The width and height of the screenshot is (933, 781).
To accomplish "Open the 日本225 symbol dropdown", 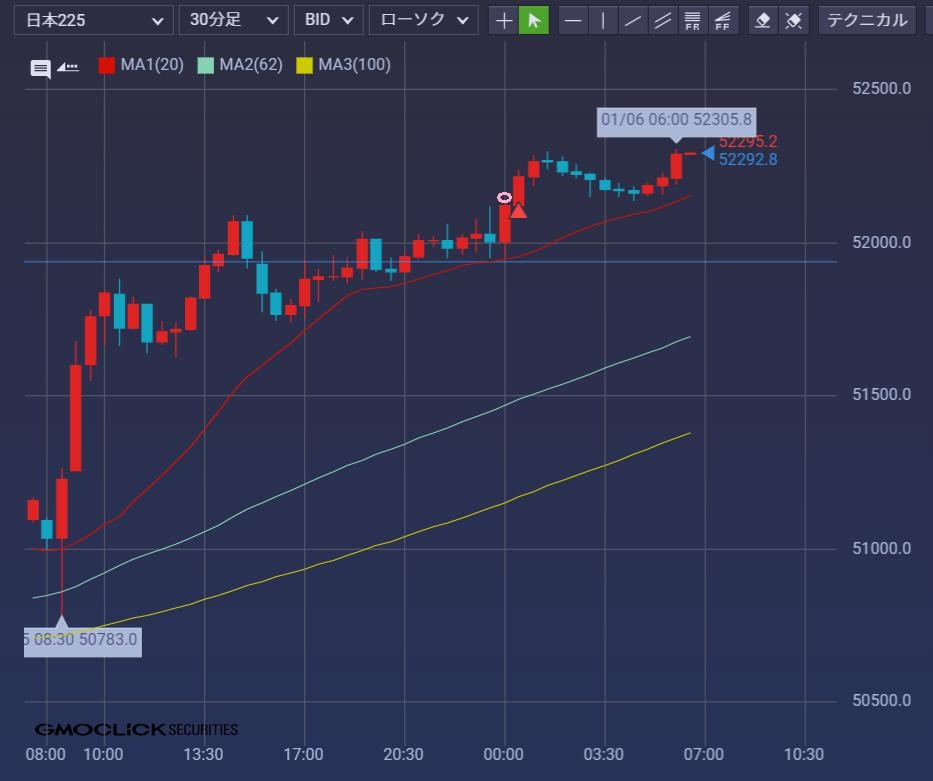I will tap(93, 20).
